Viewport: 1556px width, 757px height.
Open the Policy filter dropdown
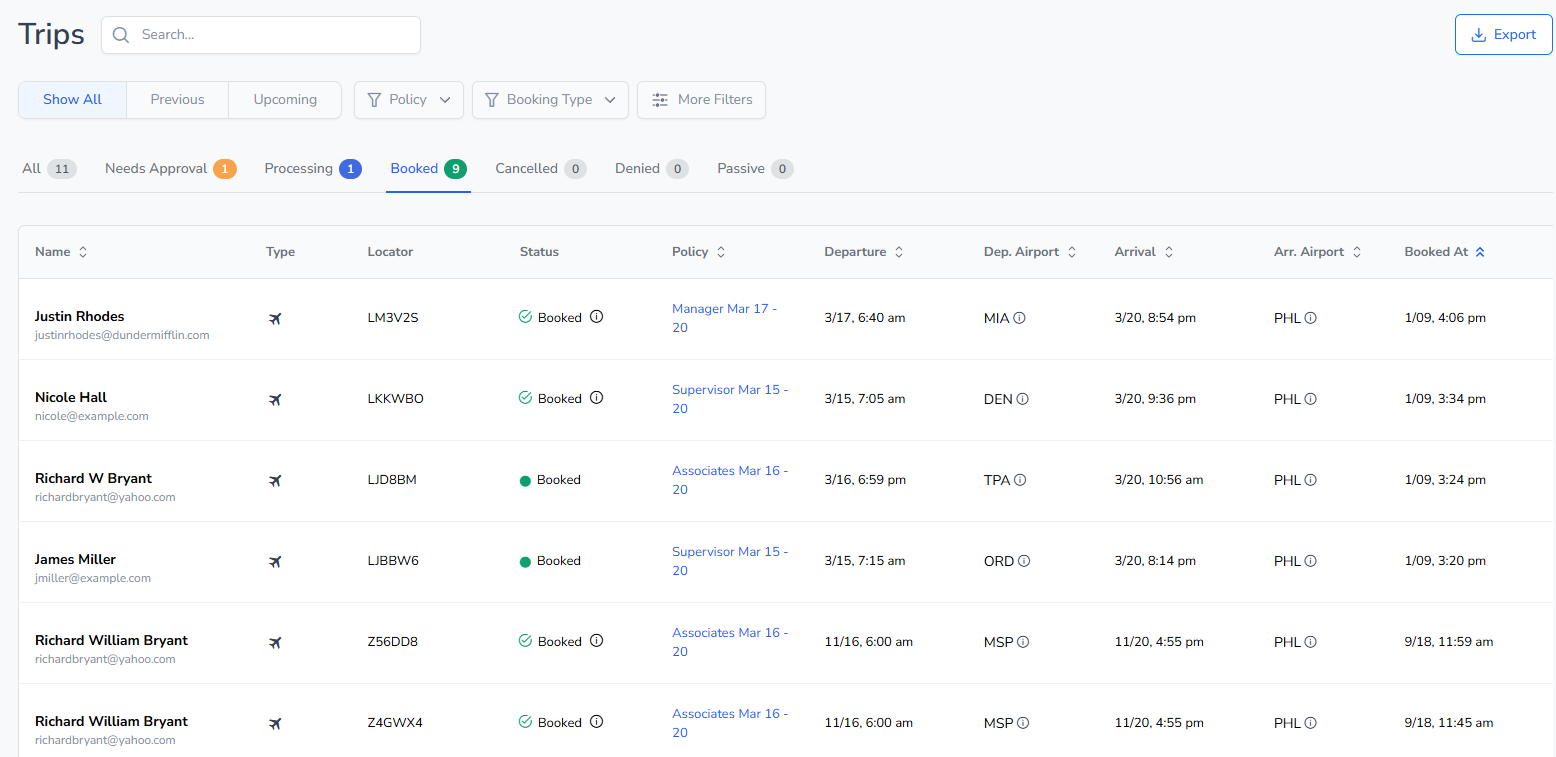(x=408, y=100)
